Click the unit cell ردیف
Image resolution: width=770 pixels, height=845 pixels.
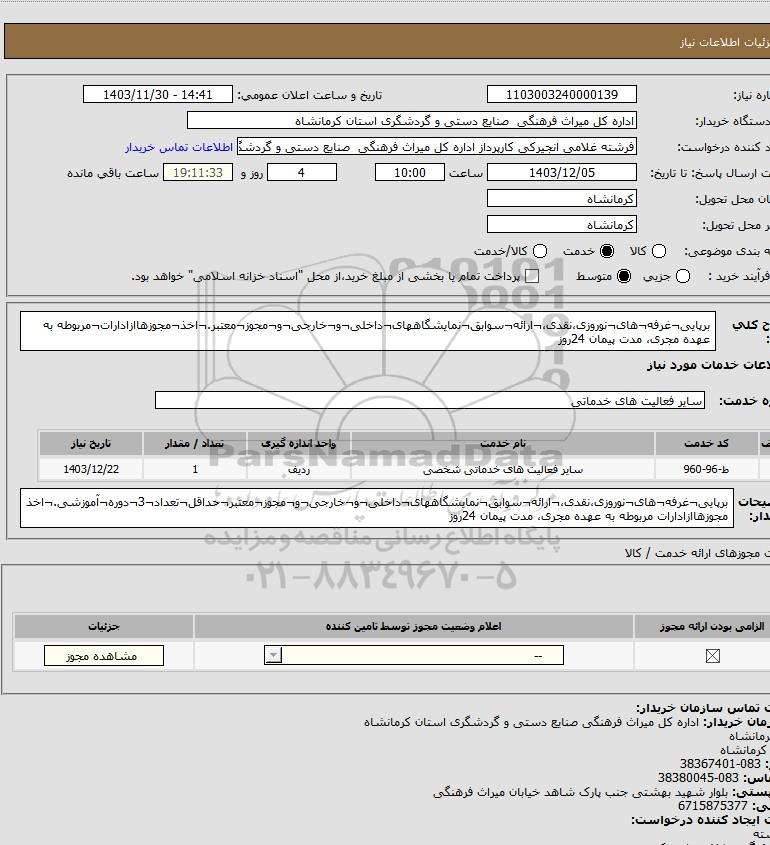click(299, 469)
